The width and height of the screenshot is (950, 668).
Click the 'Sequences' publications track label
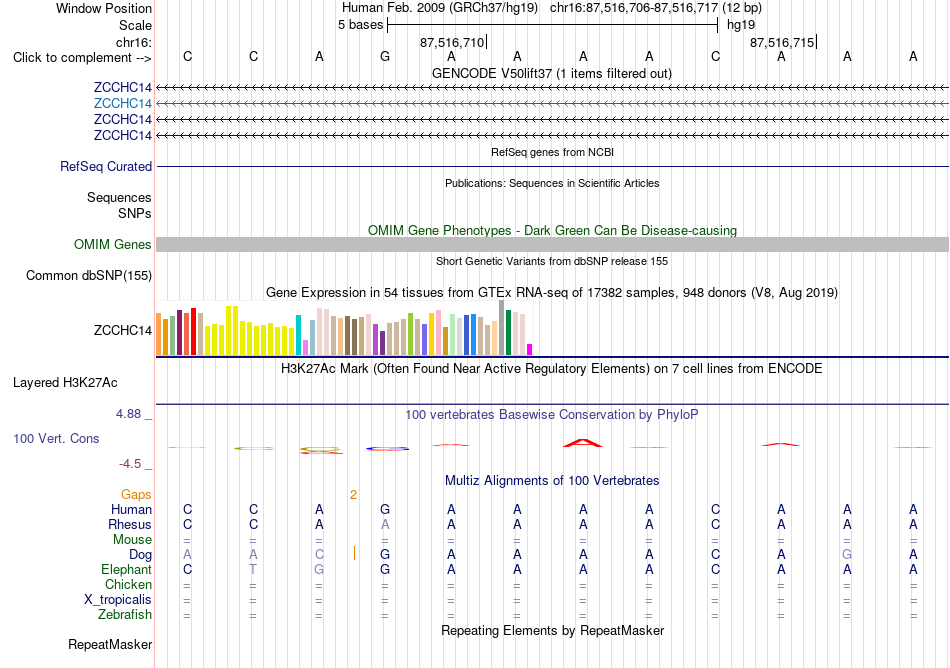point(119,197)
